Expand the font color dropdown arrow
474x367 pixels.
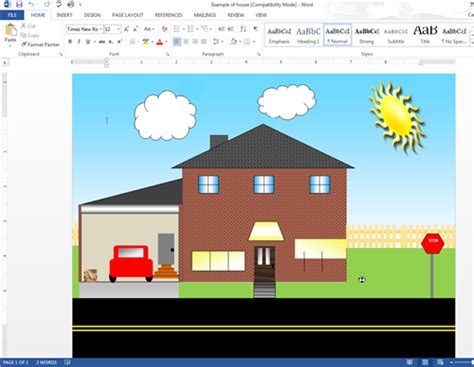(x=166, y=42)
